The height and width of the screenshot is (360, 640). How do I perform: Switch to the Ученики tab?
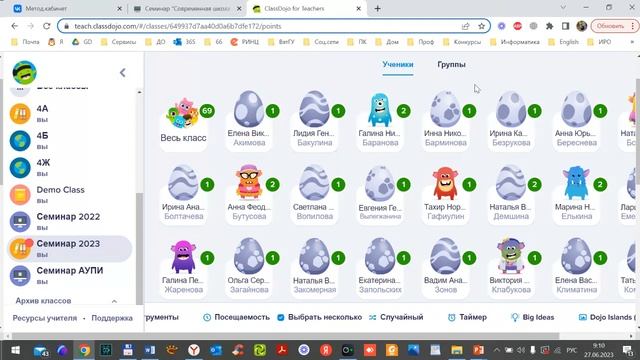click(x=398, y=64)
